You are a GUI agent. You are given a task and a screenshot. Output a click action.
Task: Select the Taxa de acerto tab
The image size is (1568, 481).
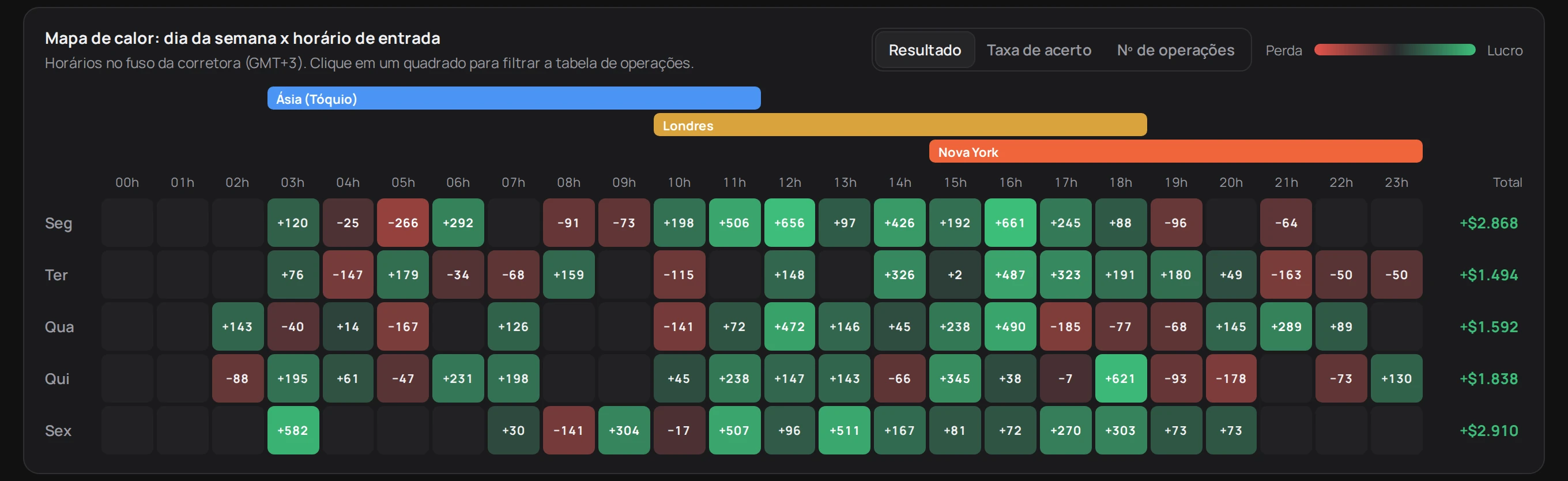1038,50
